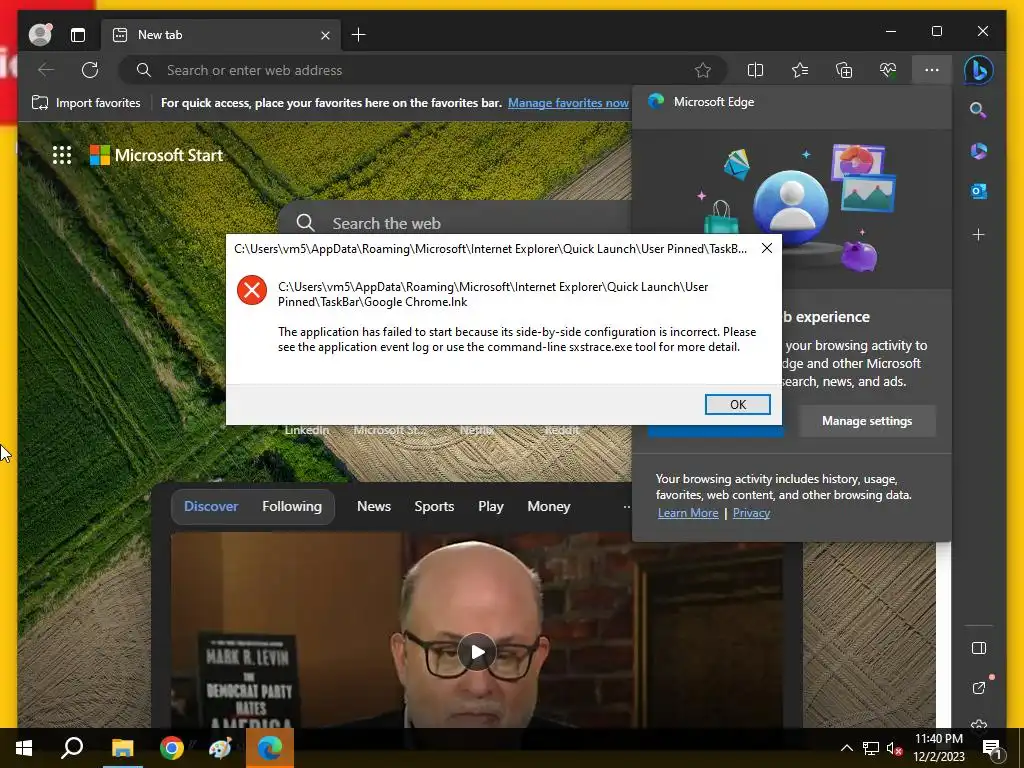Toggle the sidebar panel layout icon

(978, 648)
